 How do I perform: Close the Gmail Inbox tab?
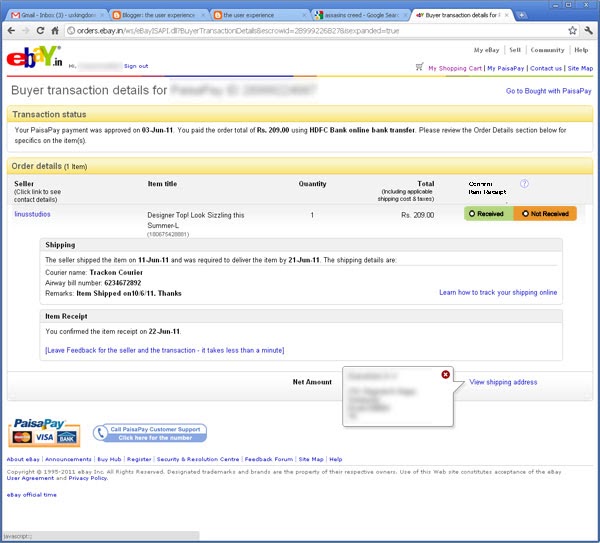tap(102, 15)
